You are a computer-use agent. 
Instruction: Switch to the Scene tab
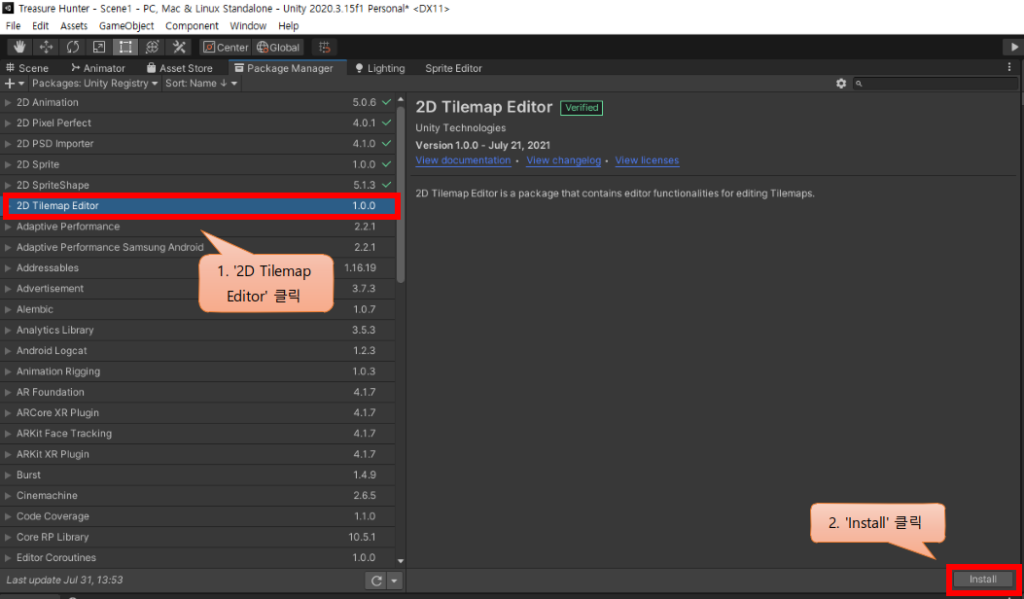(x=27, y=68)
